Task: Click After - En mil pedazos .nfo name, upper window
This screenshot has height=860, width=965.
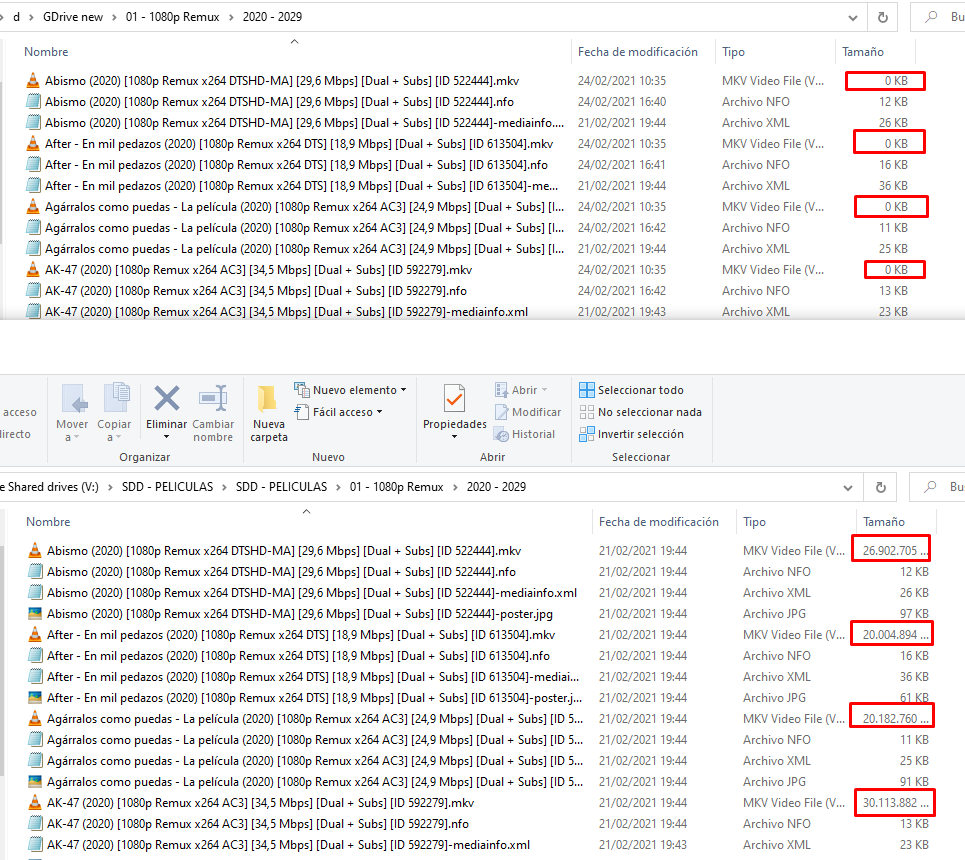Action: click(x=296, y=165)
